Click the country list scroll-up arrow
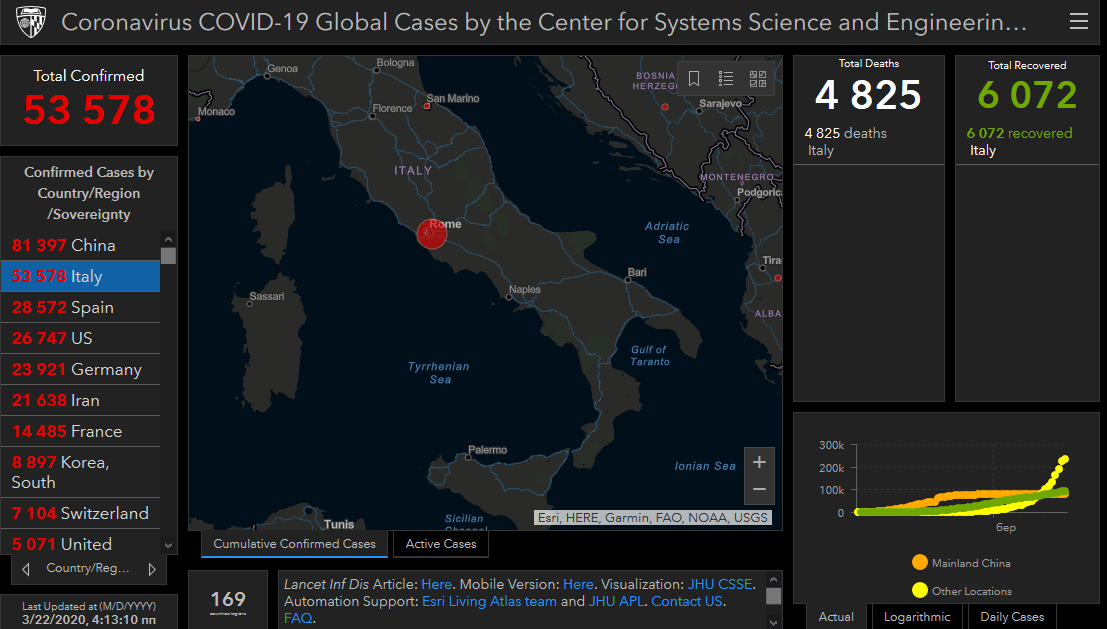1107x629 pixels. [x=168, y=239]
